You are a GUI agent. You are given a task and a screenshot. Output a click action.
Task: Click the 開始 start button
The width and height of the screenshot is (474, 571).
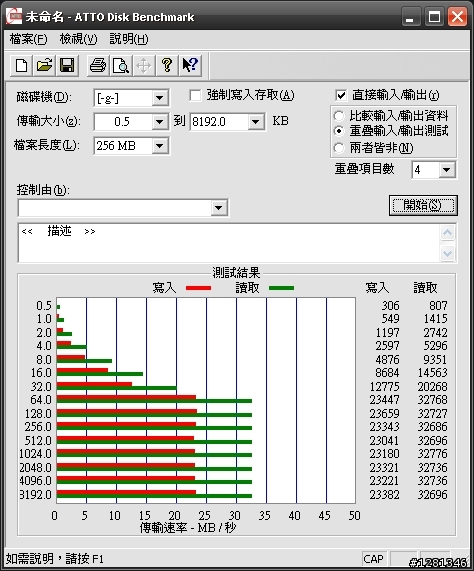pos(423,205)
